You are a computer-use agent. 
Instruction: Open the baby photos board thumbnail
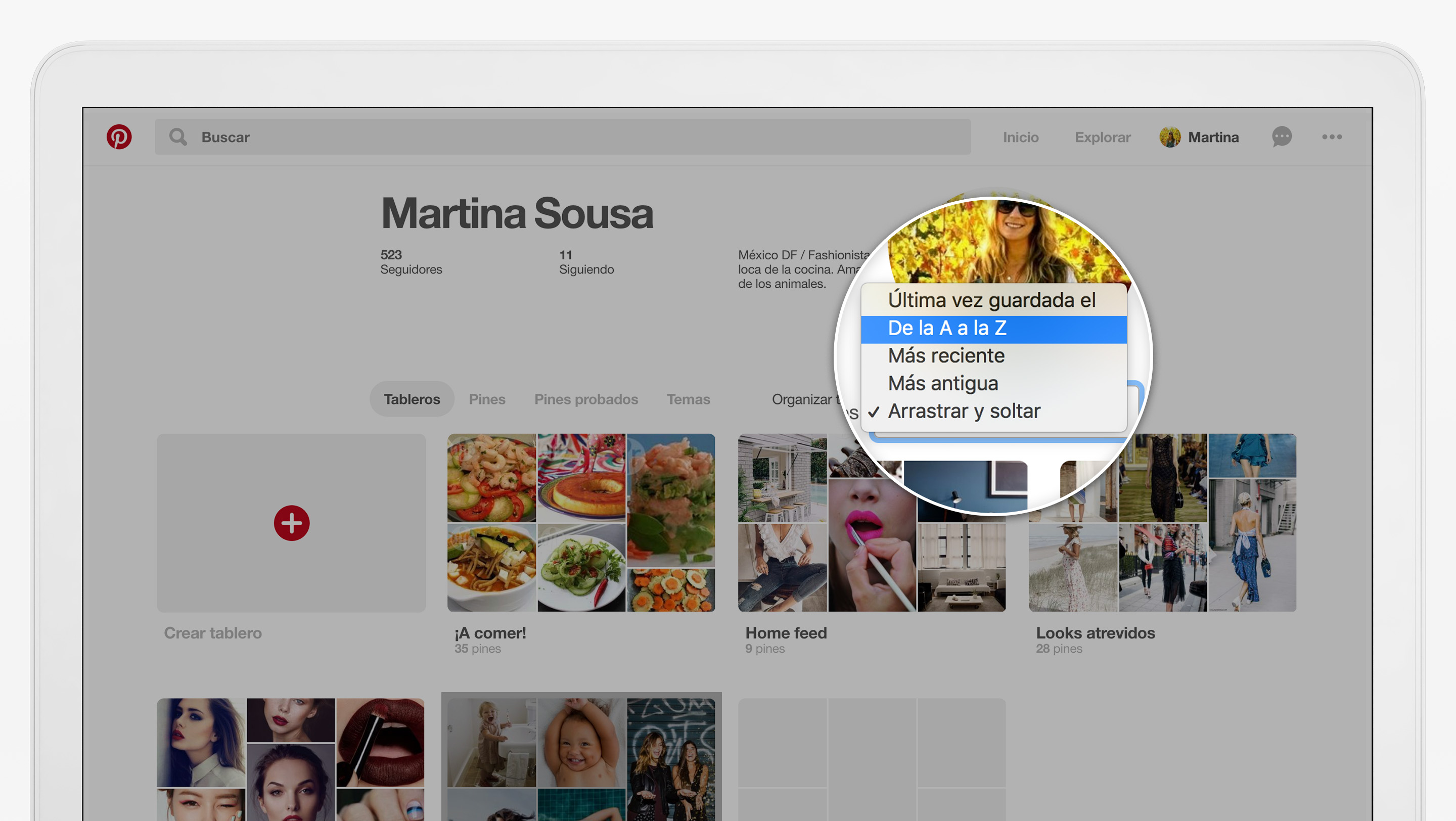click(581, 759)
